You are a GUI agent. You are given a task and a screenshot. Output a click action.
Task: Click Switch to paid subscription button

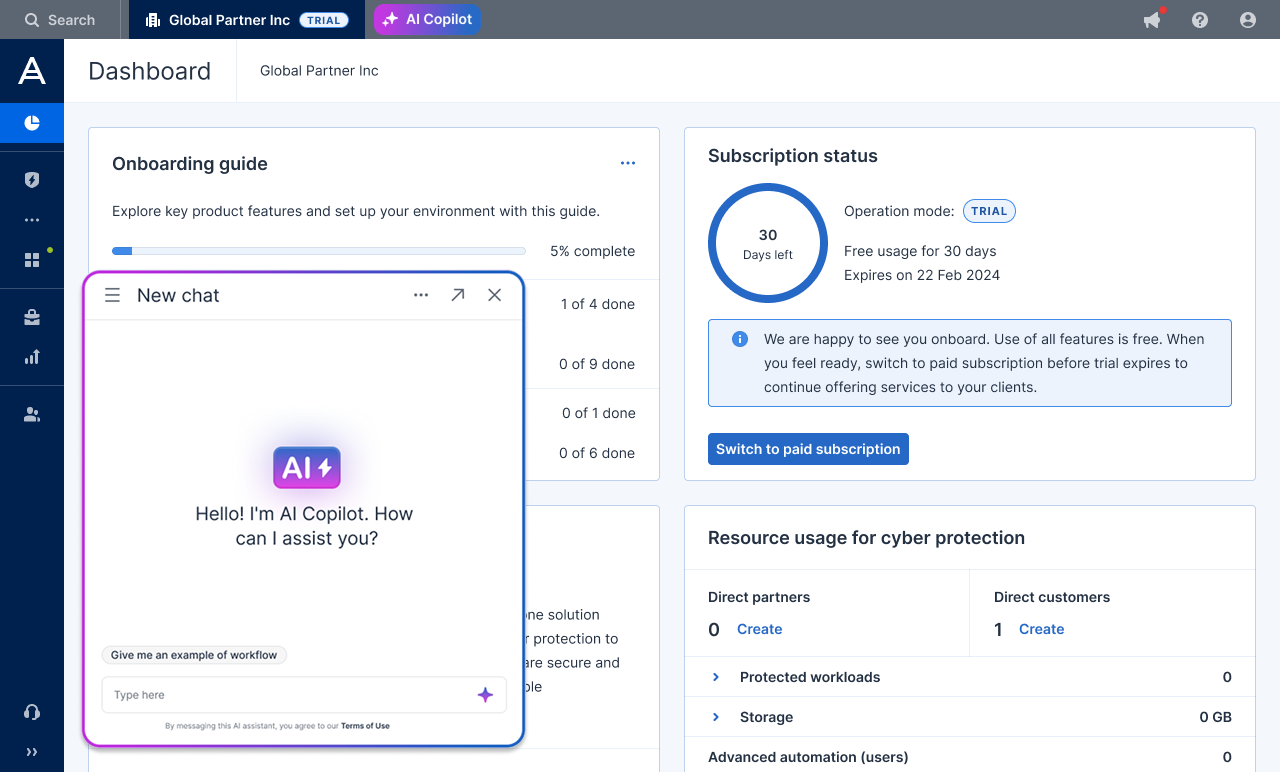tap(808, 449)
